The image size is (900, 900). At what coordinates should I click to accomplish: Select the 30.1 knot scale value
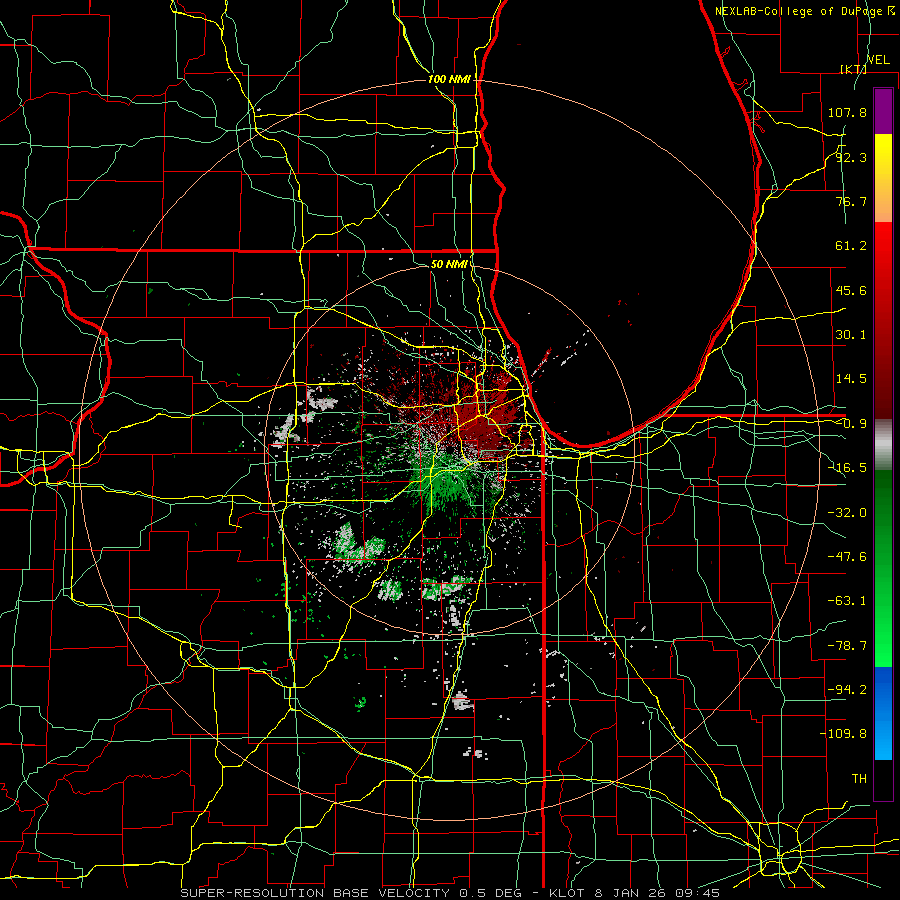click(851, 335)
